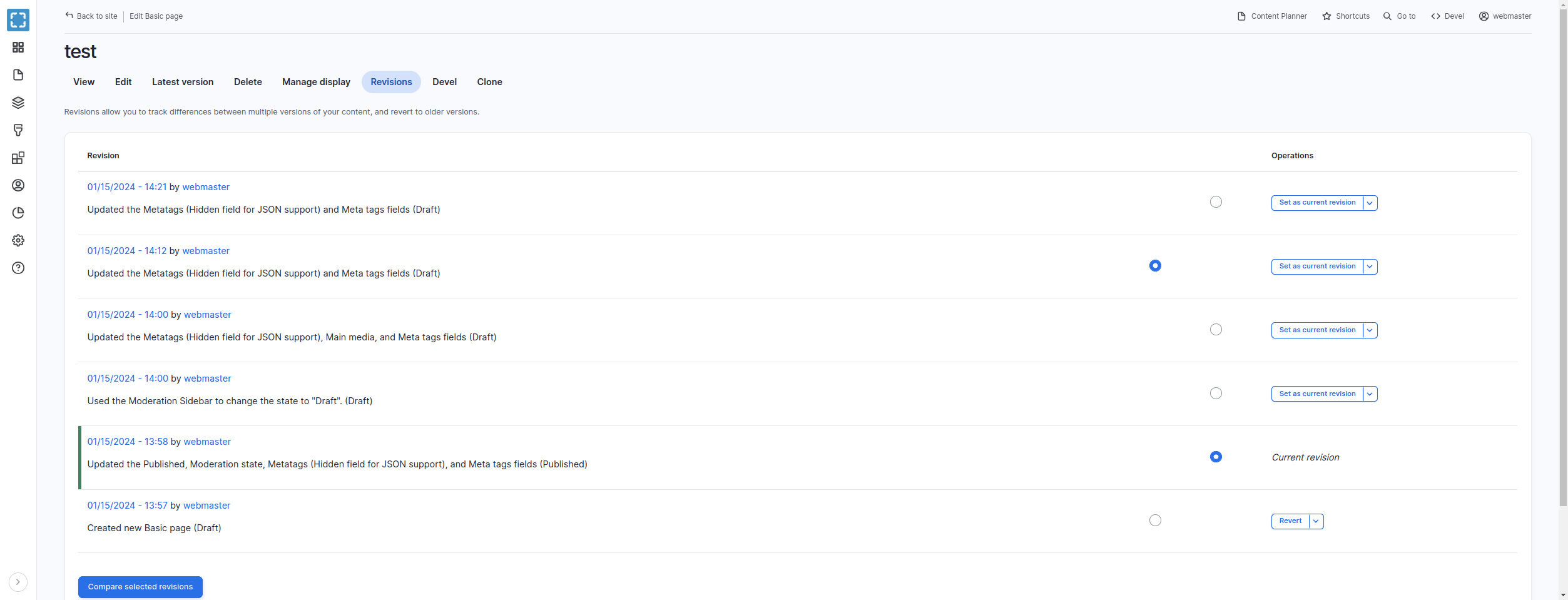This screenshot has height=600, width=1568.
Task: Open the Devel tab
Action: pos(444,82)
